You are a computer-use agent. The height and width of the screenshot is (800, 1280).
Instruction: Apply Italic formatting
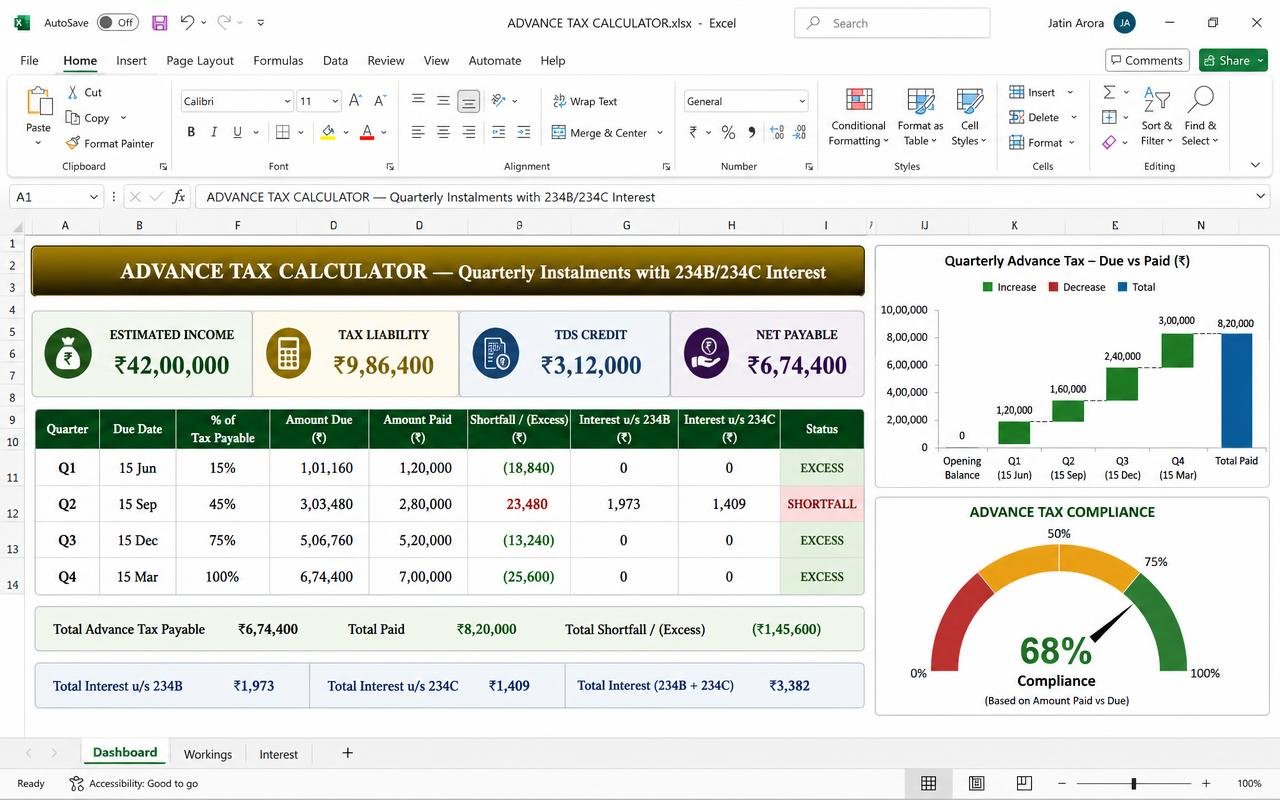pos(214,132)
